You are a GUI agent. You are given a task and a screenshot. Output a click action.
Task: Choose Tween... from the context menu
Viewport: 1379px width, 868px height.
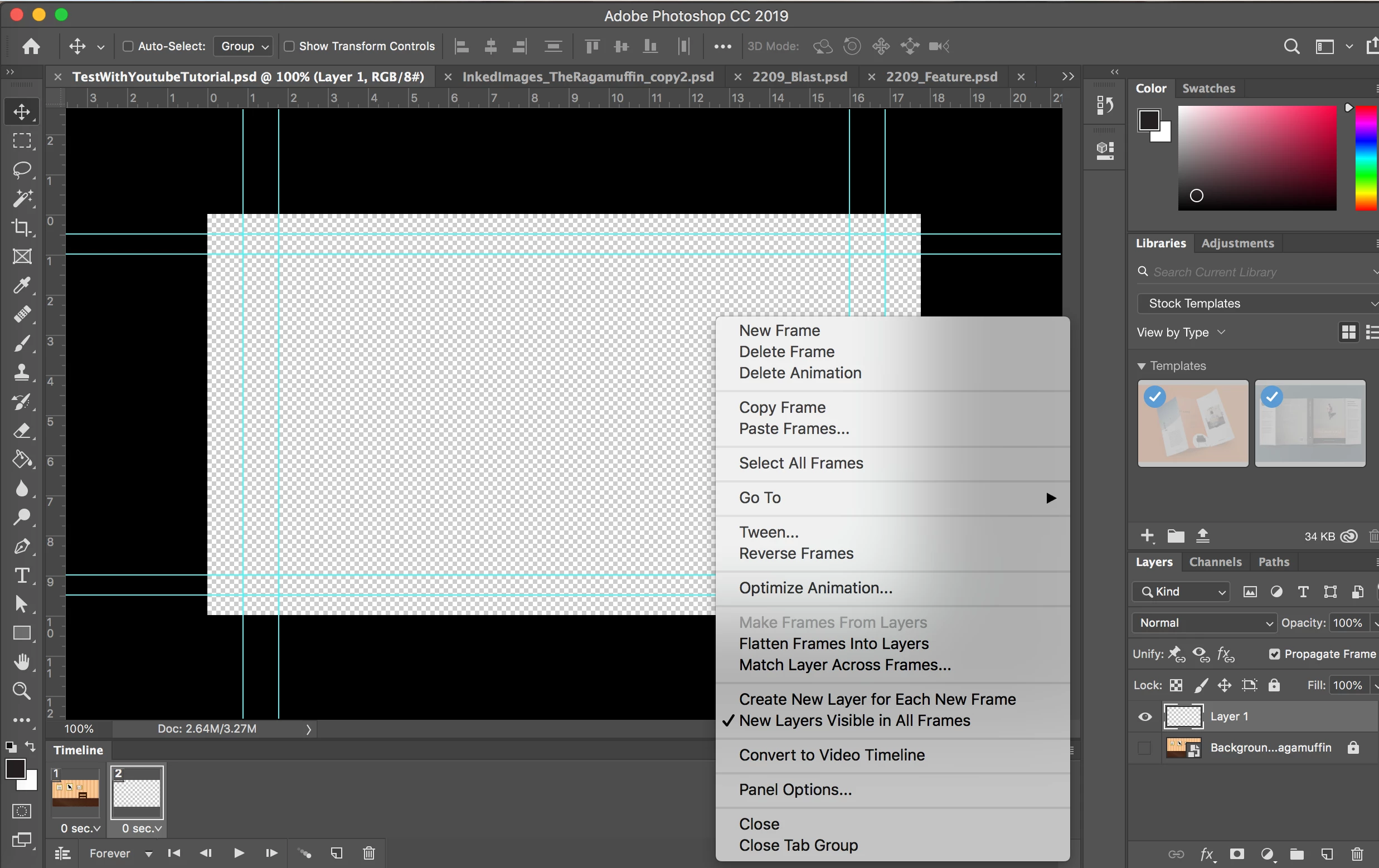(x=769, y=533)
